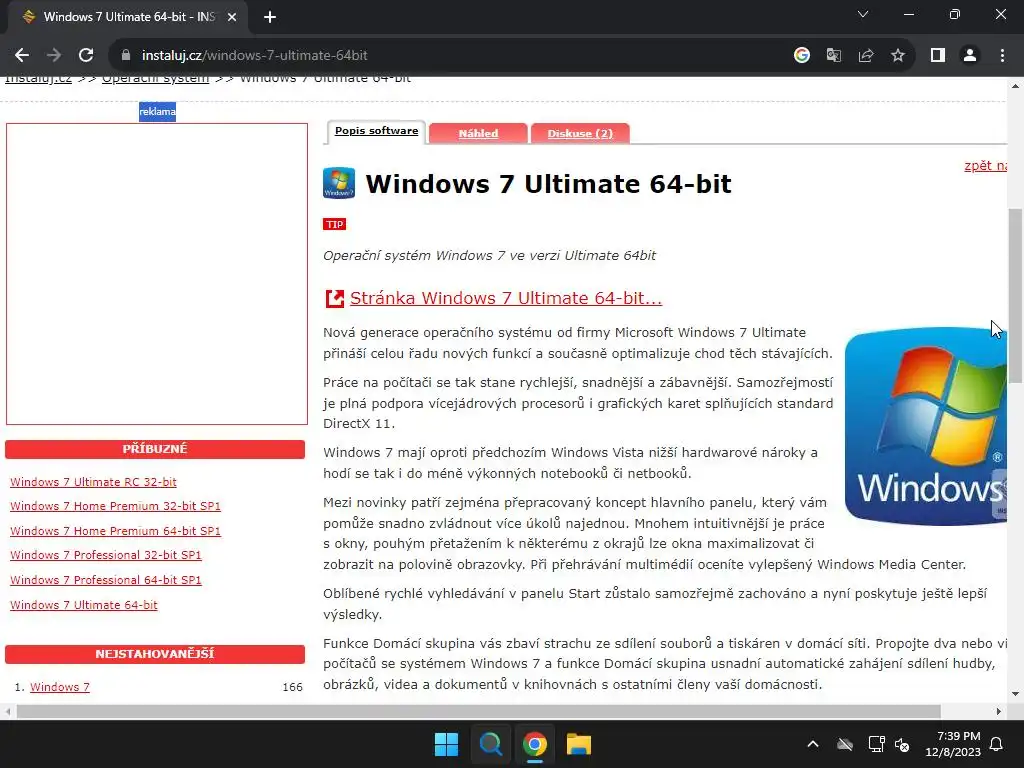Screen dimensions: 1024x768
Task: Open Windows 7 Professional 64-bit SP1
Action: 106,580
